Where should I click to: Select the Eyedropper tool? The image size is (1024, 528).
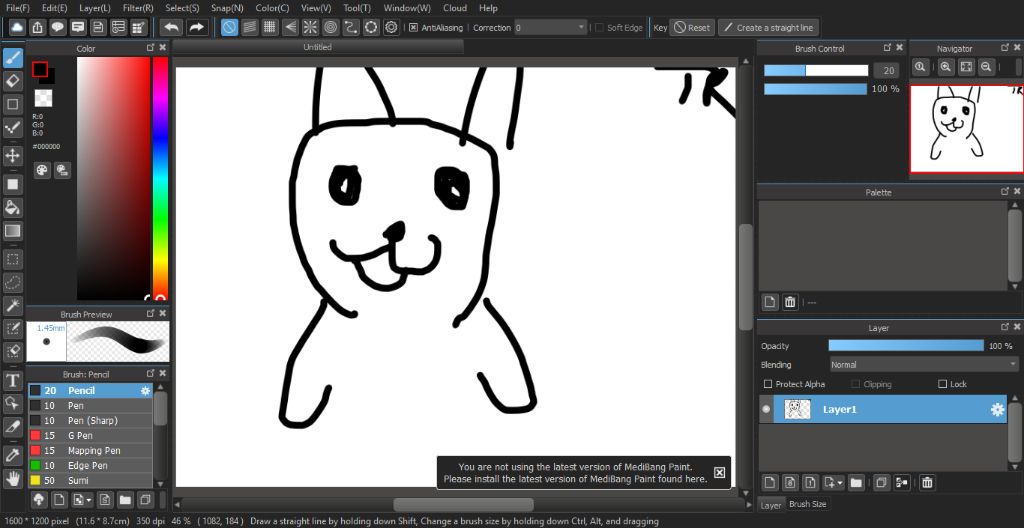pyautogui.click(x=13, y=455)
